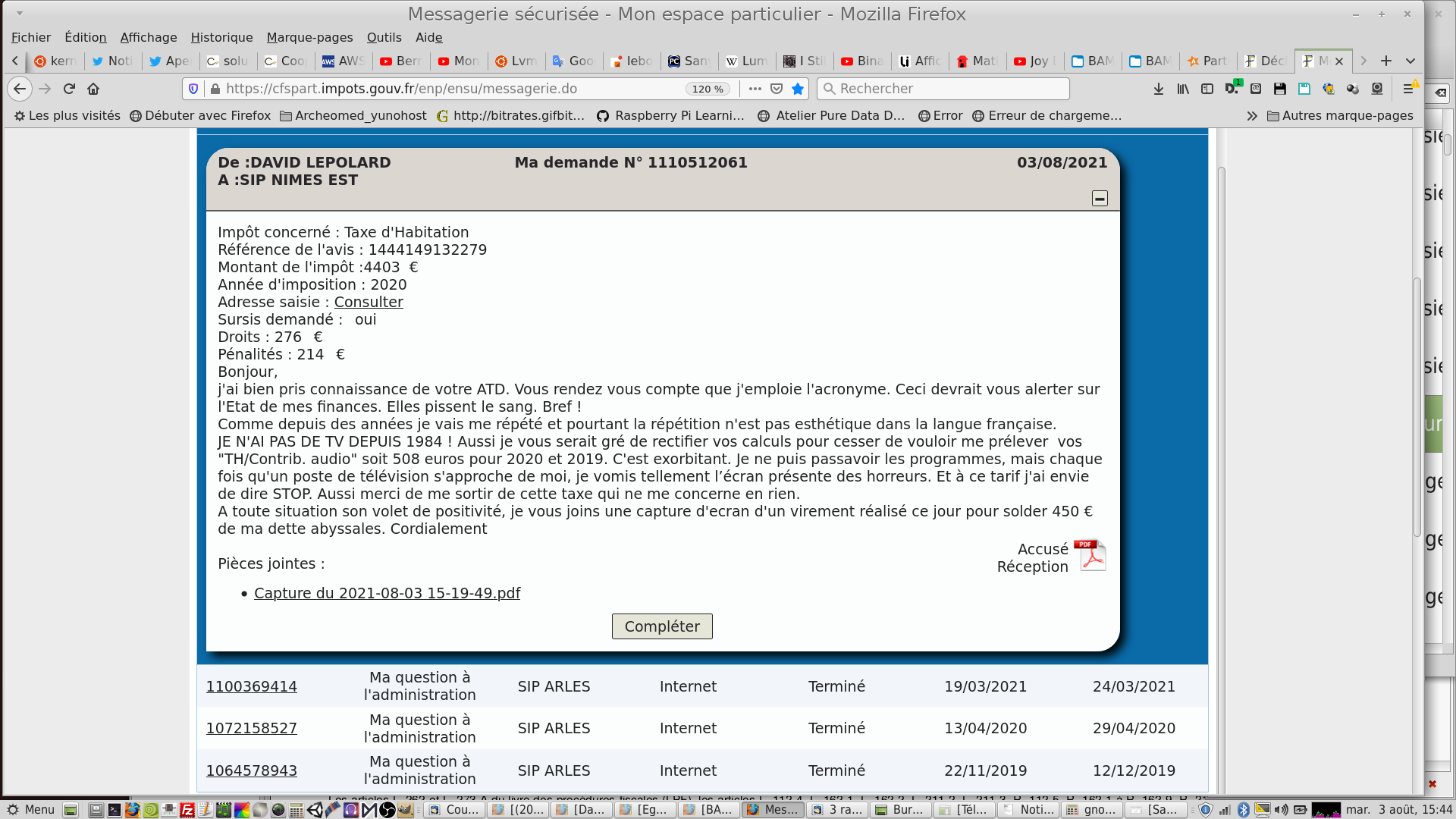Screen dimensions: 1456x819
Task: Click the bookmark star in the address bar
Action: click(x=798, y=89)
